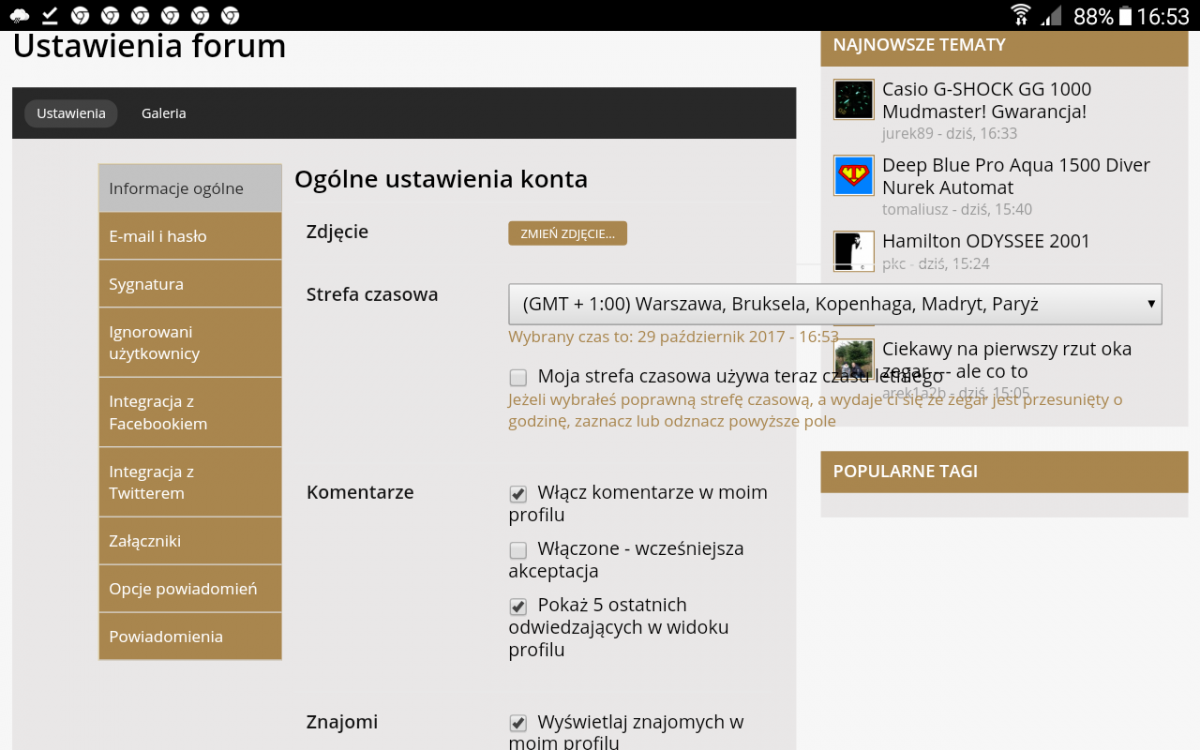1200x750 pixels.
Task: Uncheck 'Pokaż 5 ostatnich odwiedzających' checkbox
Action: (x=518, y=606)
